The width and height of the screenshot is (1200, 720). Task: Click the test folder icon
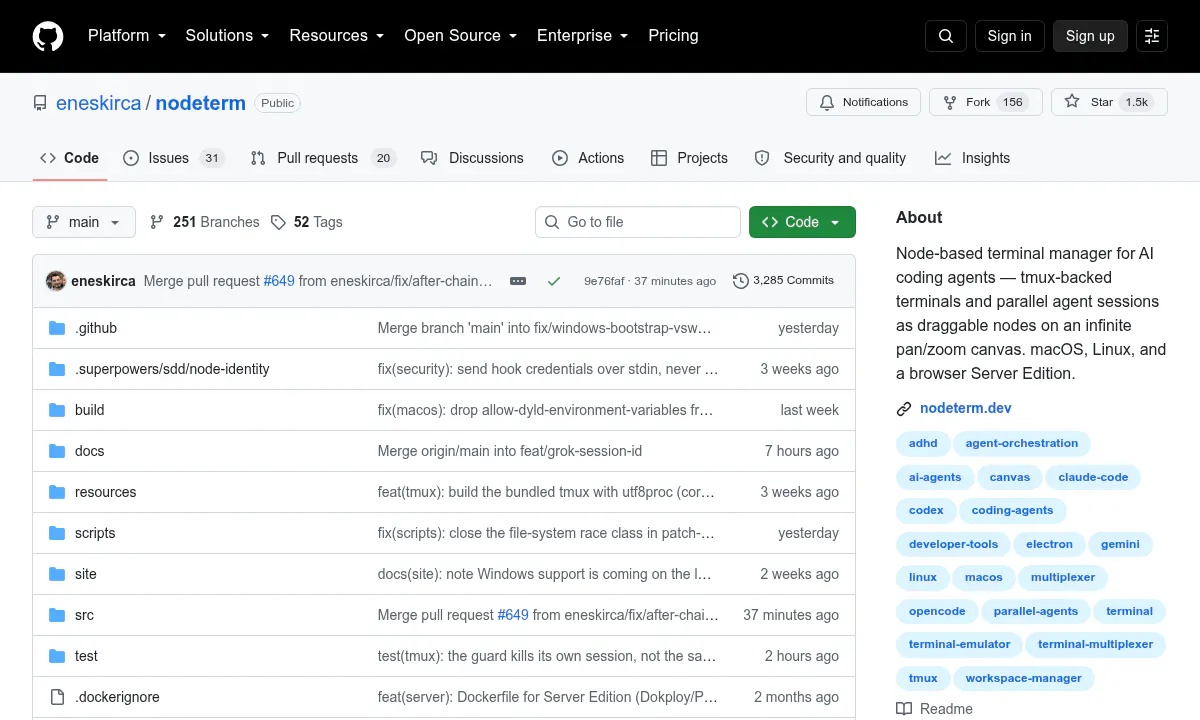point(57,656)
